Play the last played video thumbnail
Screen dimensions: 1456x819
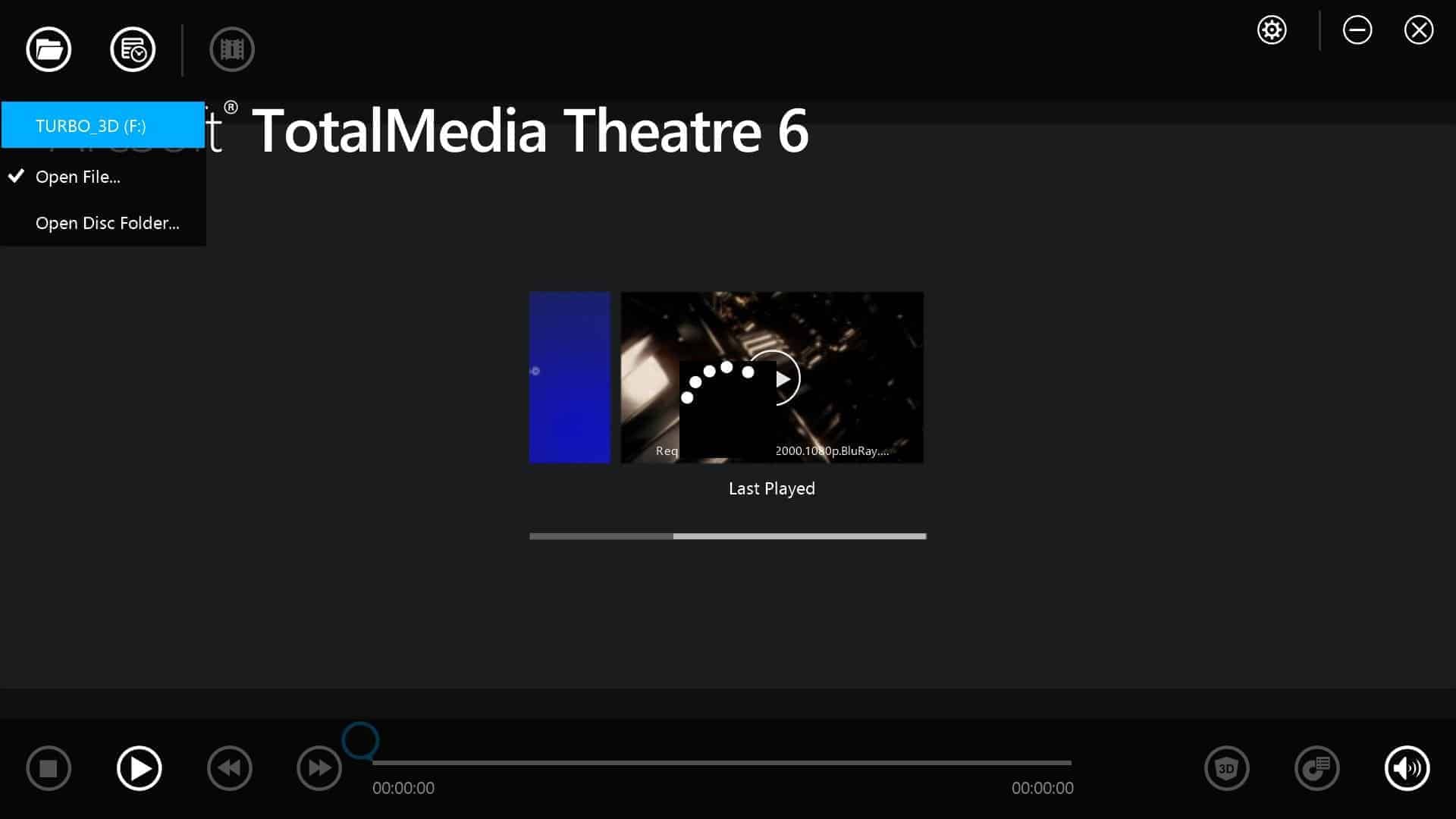tap(772, 378)
